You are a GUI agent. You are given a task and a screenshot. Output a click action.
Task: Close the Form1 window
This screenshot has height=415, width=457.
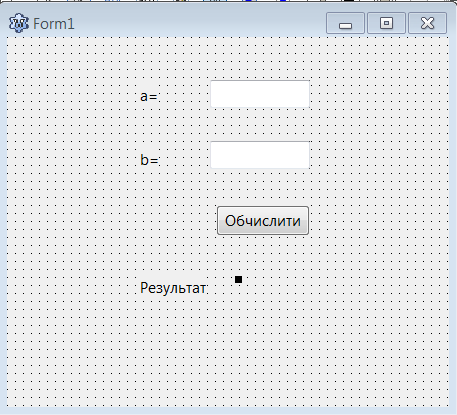click(x=428, y=23)
